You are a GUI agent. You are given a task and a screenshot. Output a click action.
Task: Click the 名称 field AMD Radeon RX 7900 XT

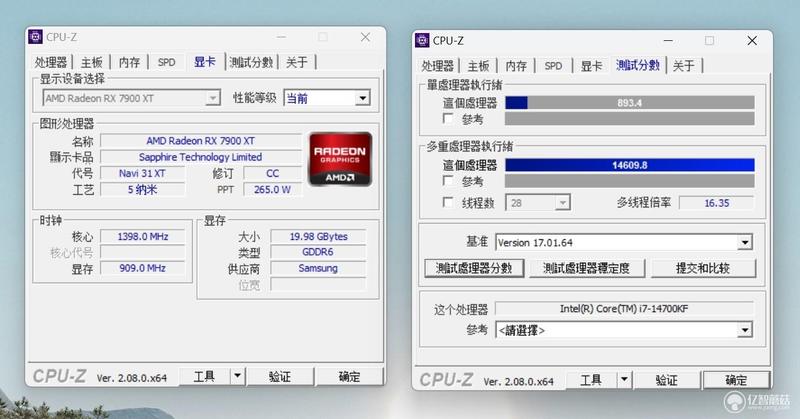point(201,141)
